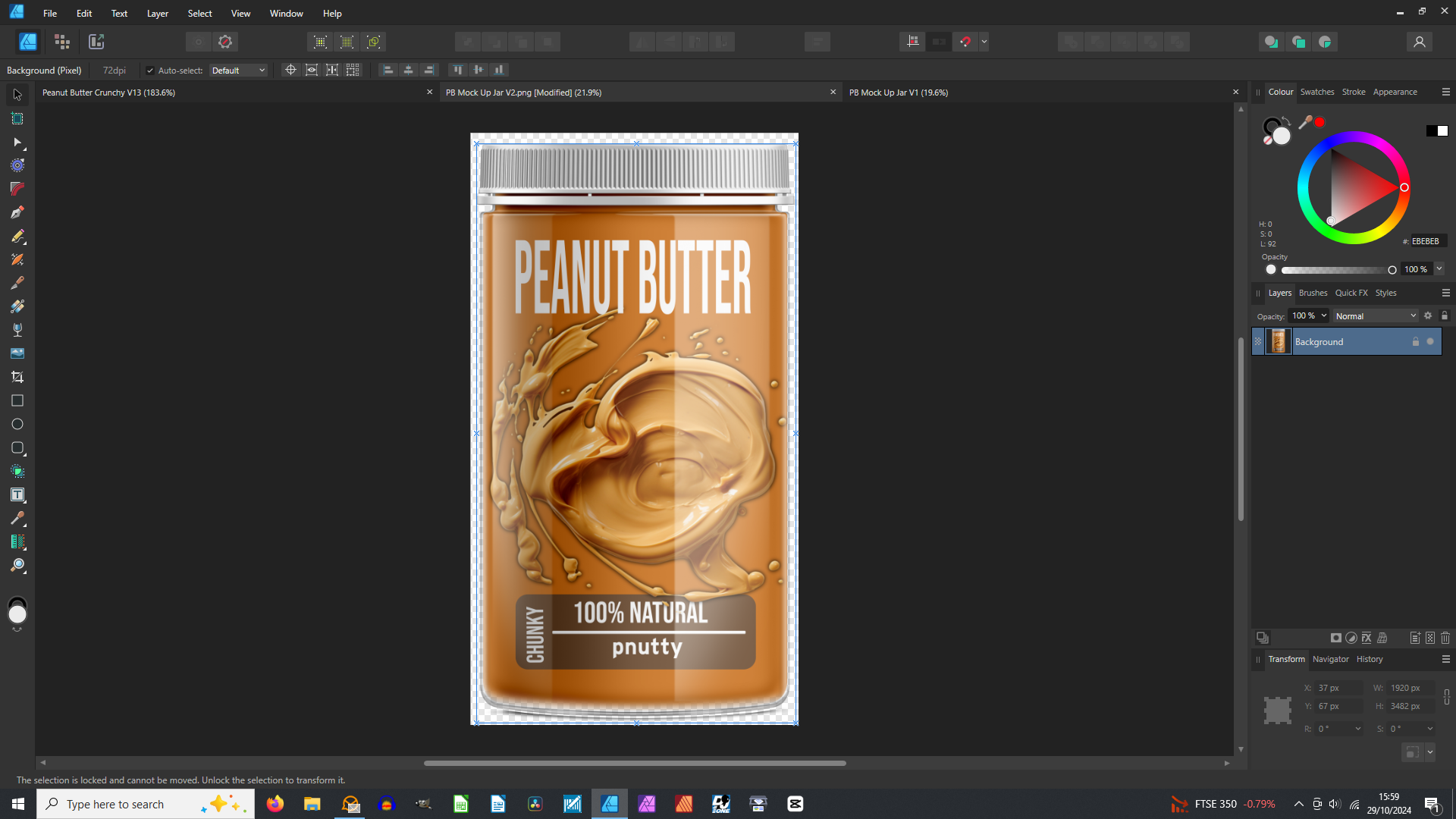Open the Select menu
This screenshot has height=819, width=1456.
coord(200,14)
